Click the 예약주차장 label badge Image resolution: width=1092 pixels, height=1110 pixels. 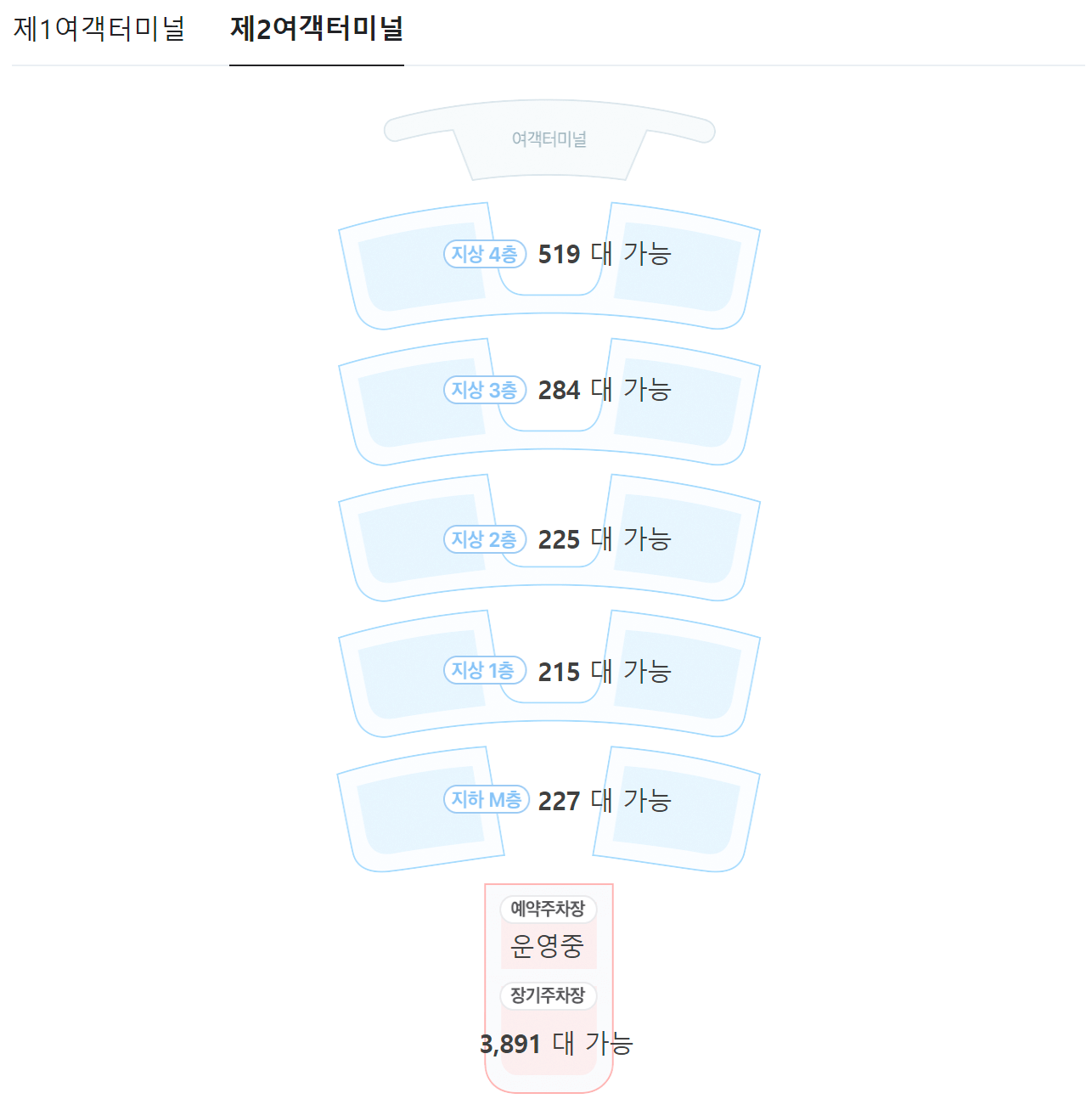549,910
